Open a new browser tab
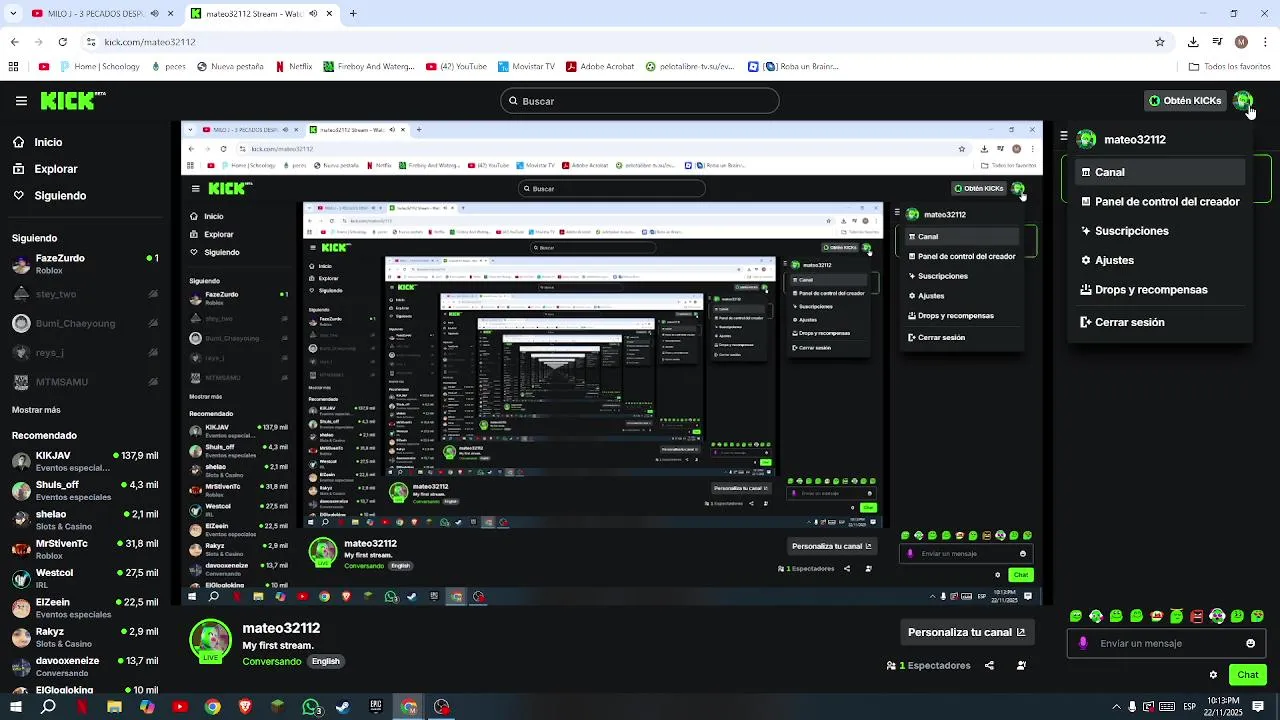The width and height of the screenshot is (1280, 720). (x=352, y=14)
